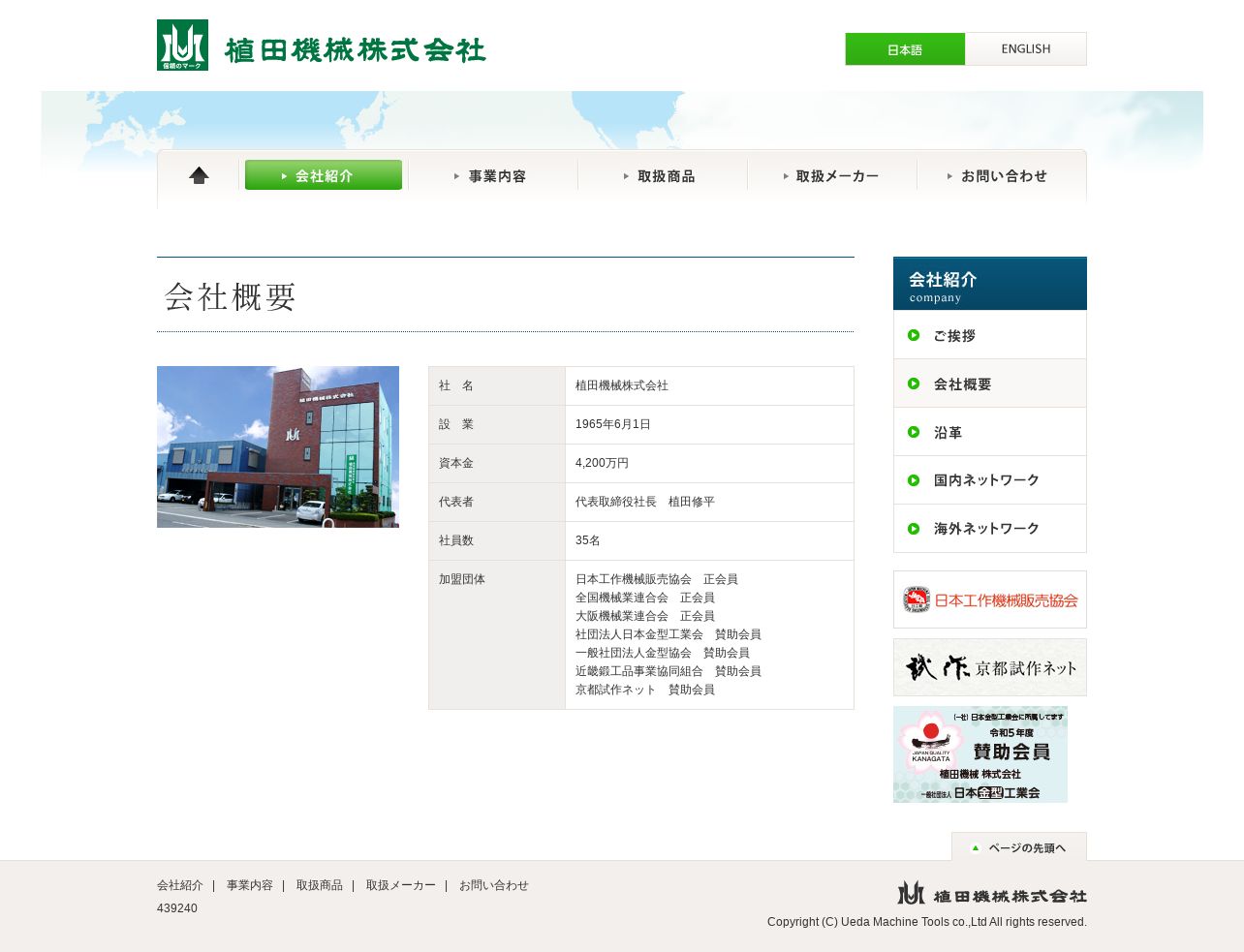This screenshot has height=952, width=1244.
Task: Click the green bullet beside 国内ネットワーク
Action: [914, 480]
